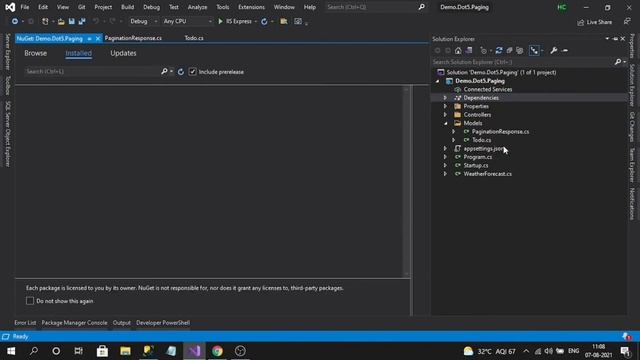Switch to the Todo.cs editor tab

coord(194,38)
